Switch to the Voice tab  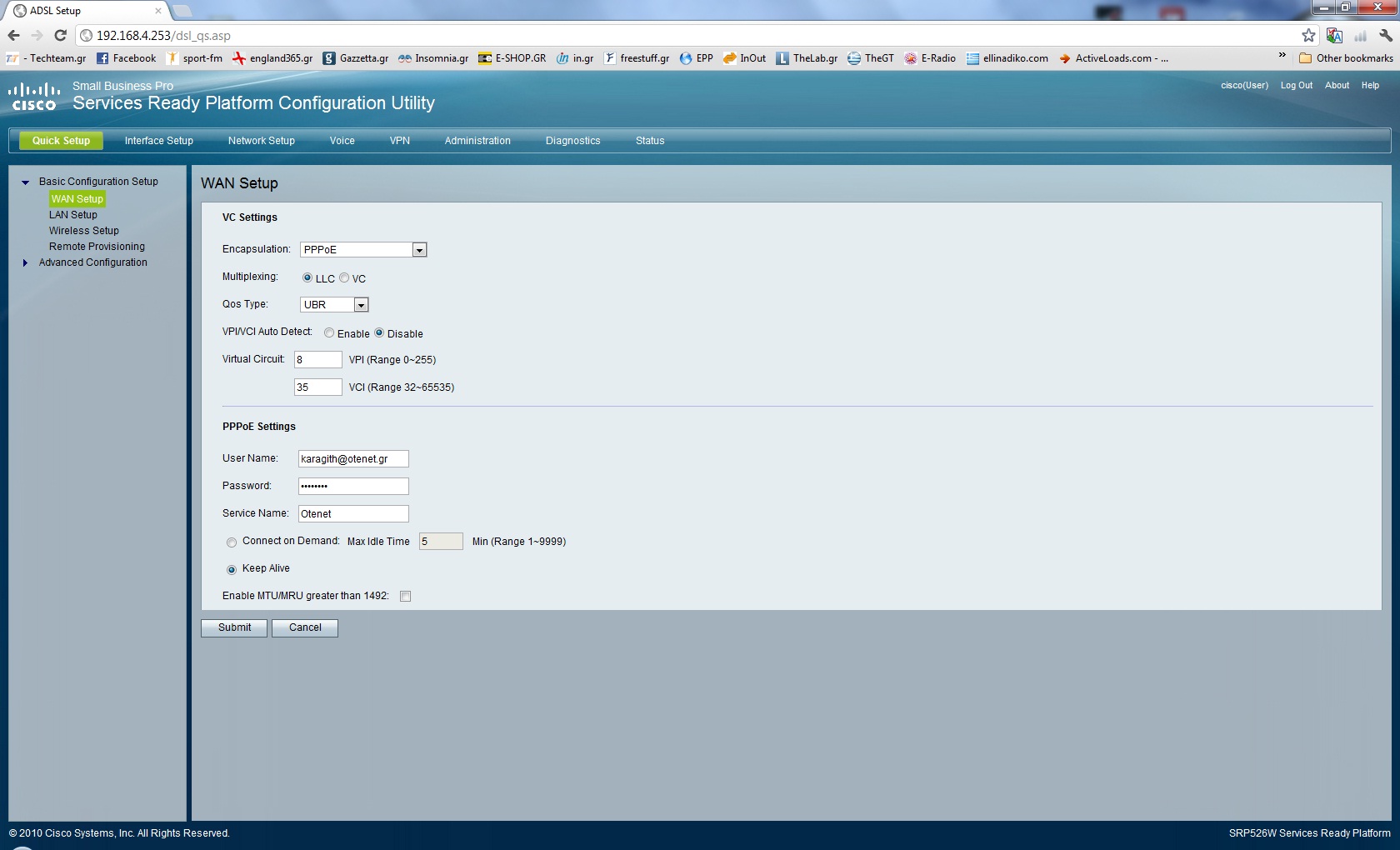pyautogui.click(x=342, y=141)
